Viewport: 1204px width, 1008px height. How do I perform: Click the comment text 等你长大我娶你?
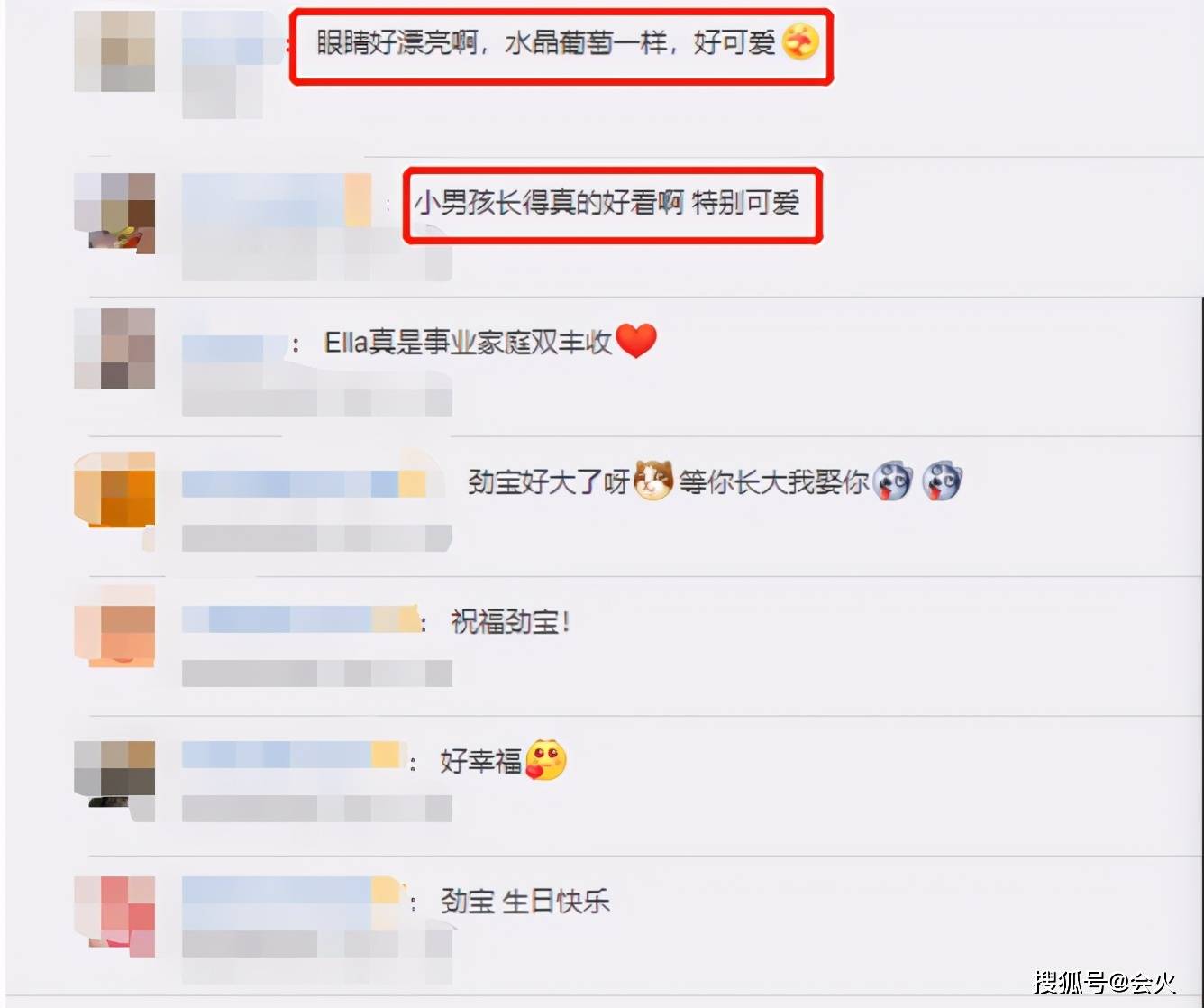[773, 482]
